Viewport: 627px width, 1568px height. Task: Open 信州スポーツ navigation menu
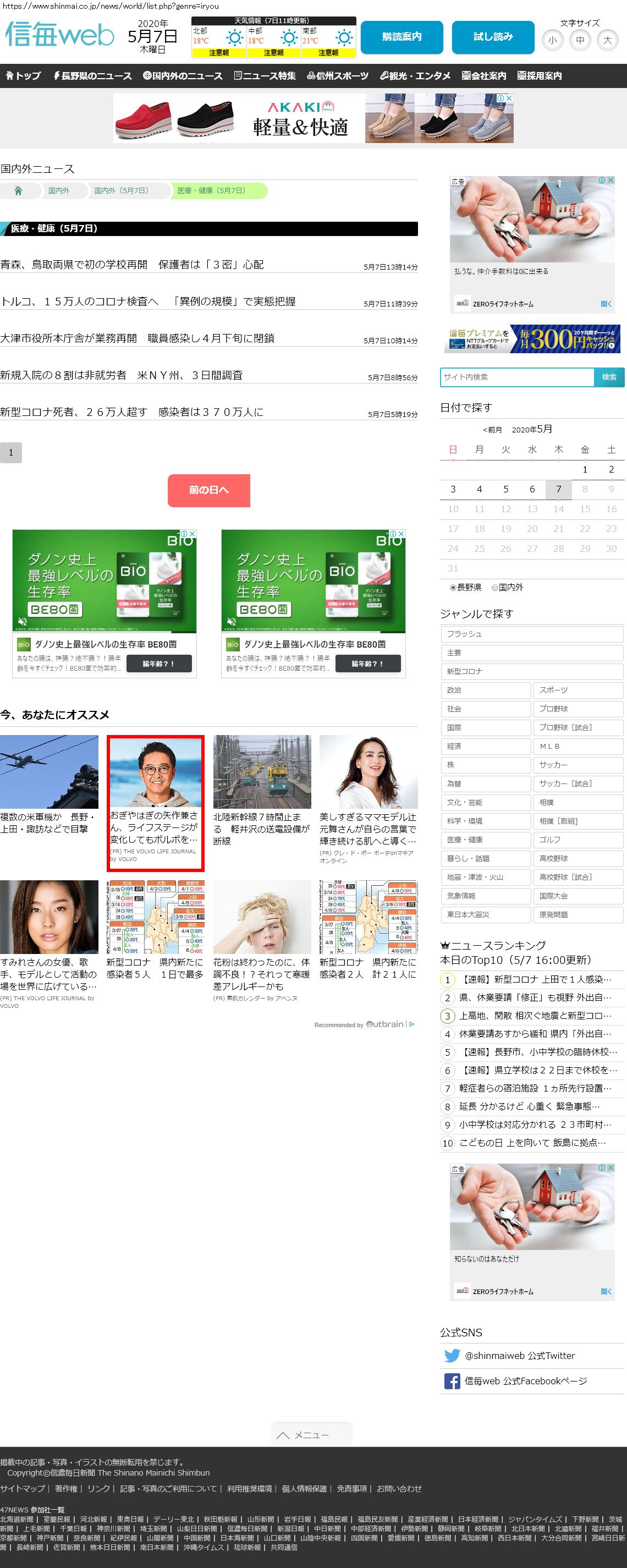click(x=337, y=76)
